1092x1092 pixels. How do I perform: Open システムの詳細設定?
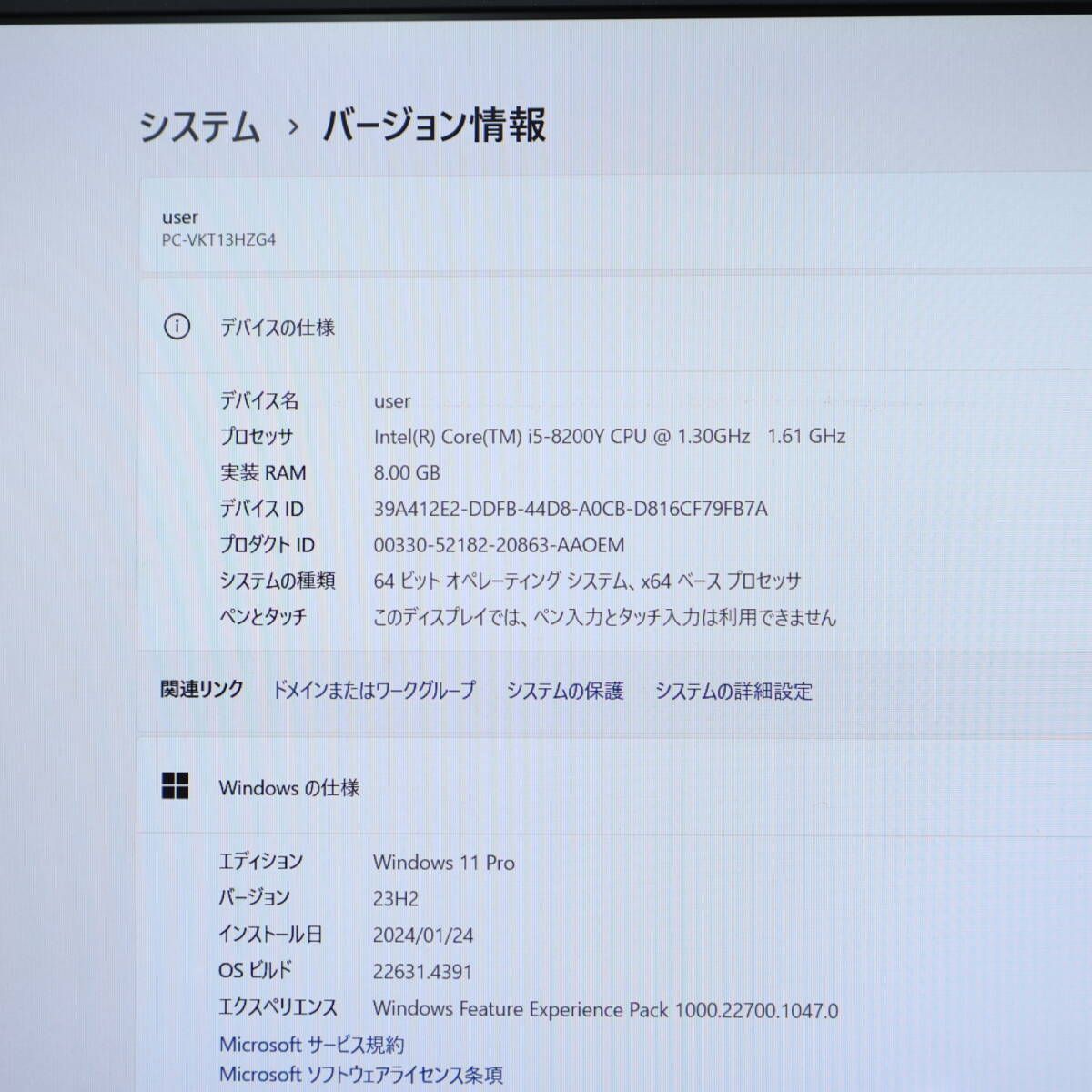coord(732,692)
